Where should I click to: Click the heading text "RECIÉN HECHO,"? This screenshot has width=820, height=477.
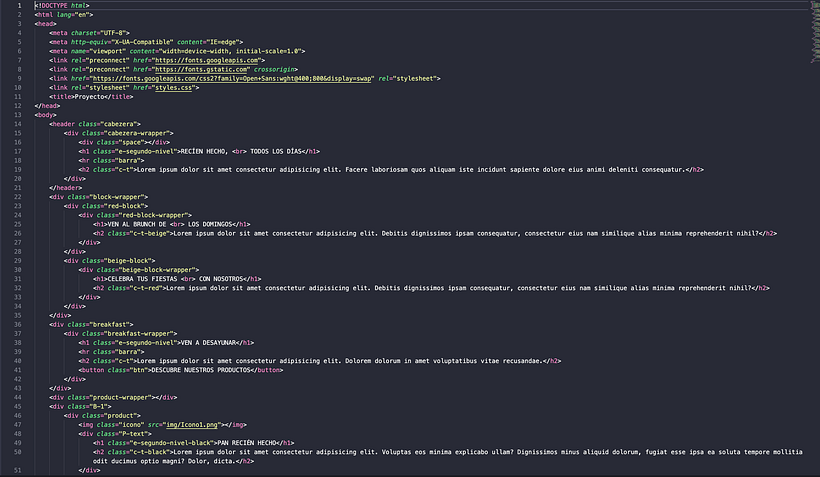pyautogui.click(x=204, y=152)
